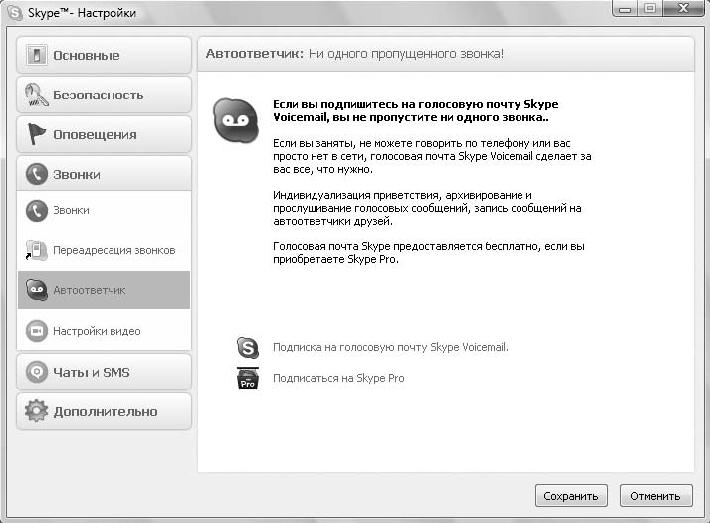This screenshot has height=523, width=710.
Task: Open the Основные settings section
Action: coord(103,56)
